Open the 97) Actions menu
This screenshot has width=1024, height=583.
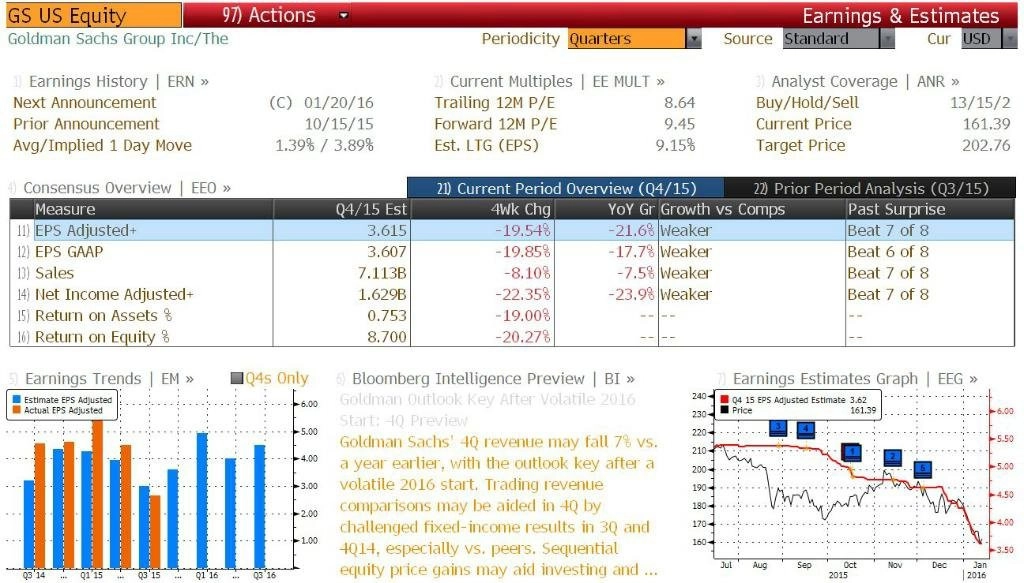pos(268,15)
